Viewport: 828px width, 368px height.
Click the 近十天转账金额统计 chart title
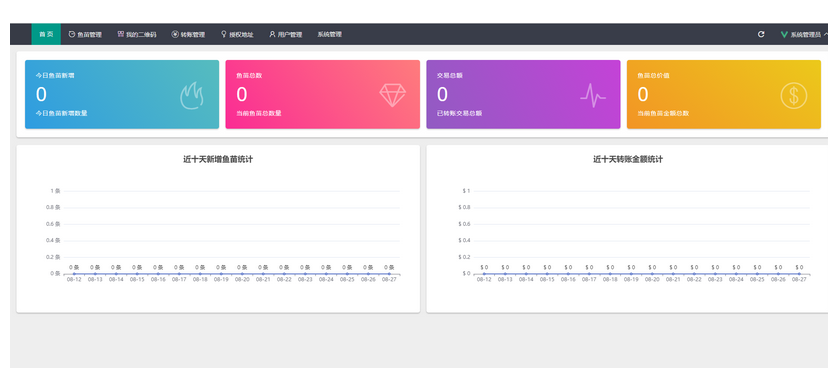pos(628,159)
